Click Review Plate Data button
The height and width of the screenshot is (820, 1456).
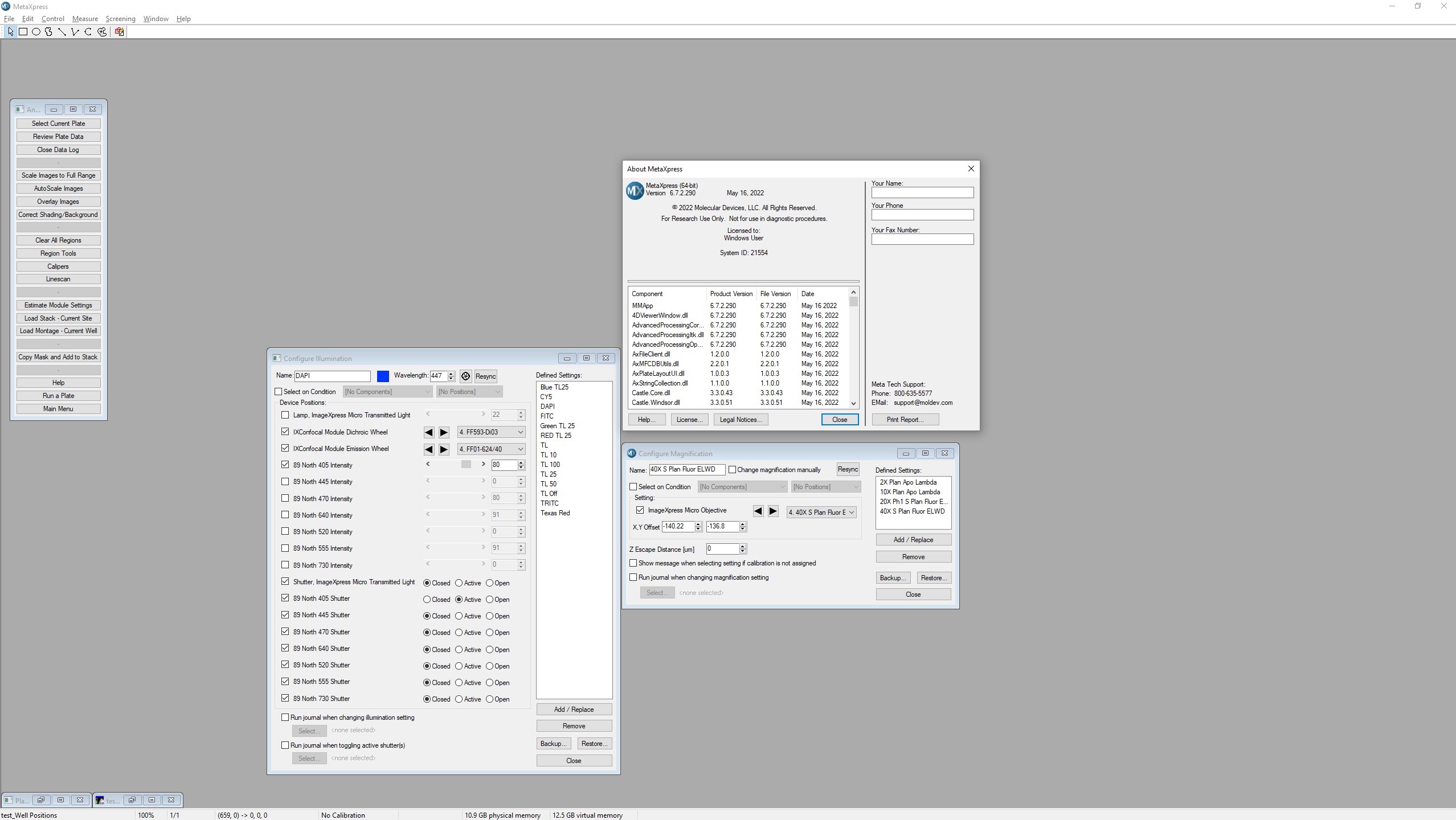pyautogui.click(x=58, y=137)
